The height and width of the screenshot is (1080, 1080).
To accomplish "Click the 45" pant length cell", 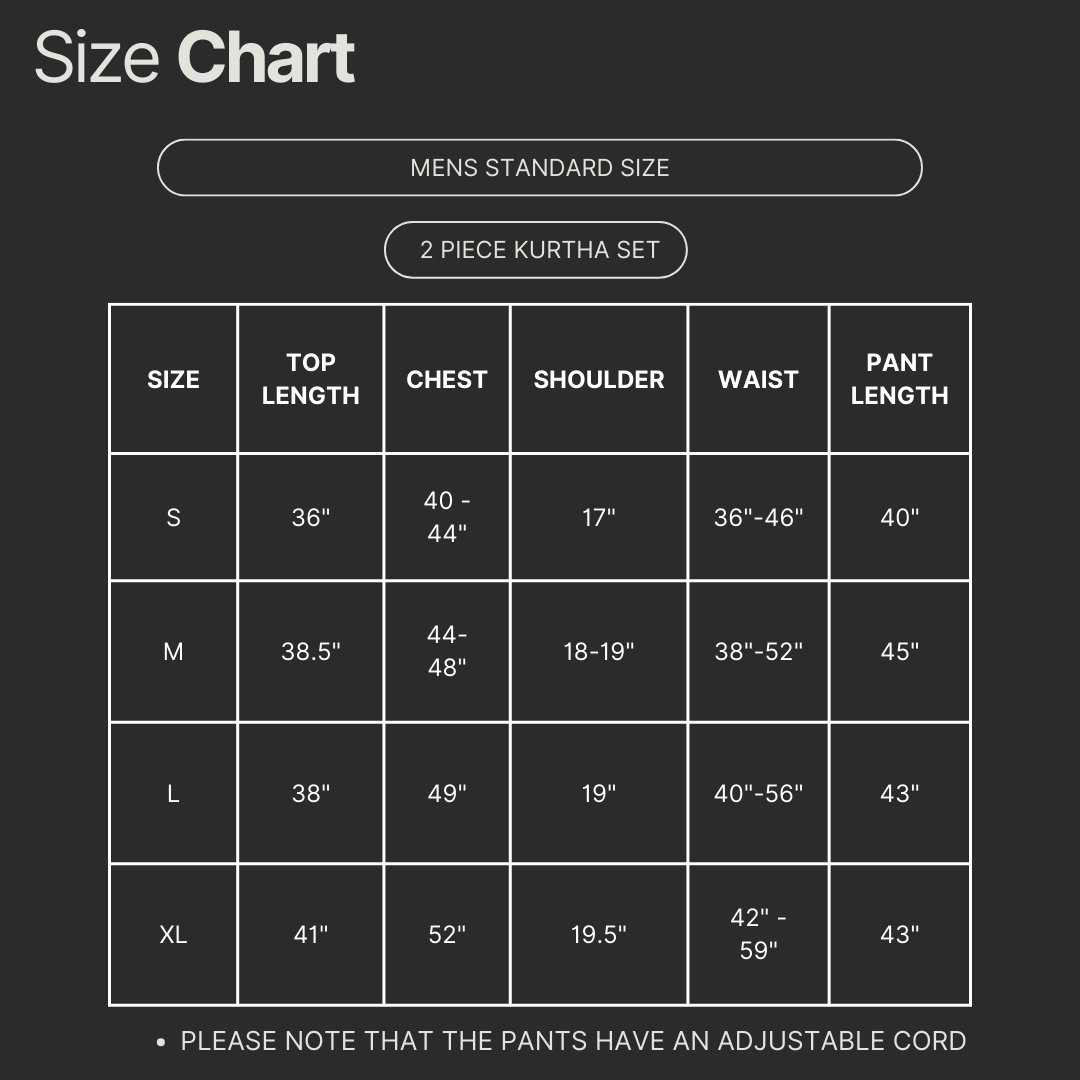I will pos(899,652).
